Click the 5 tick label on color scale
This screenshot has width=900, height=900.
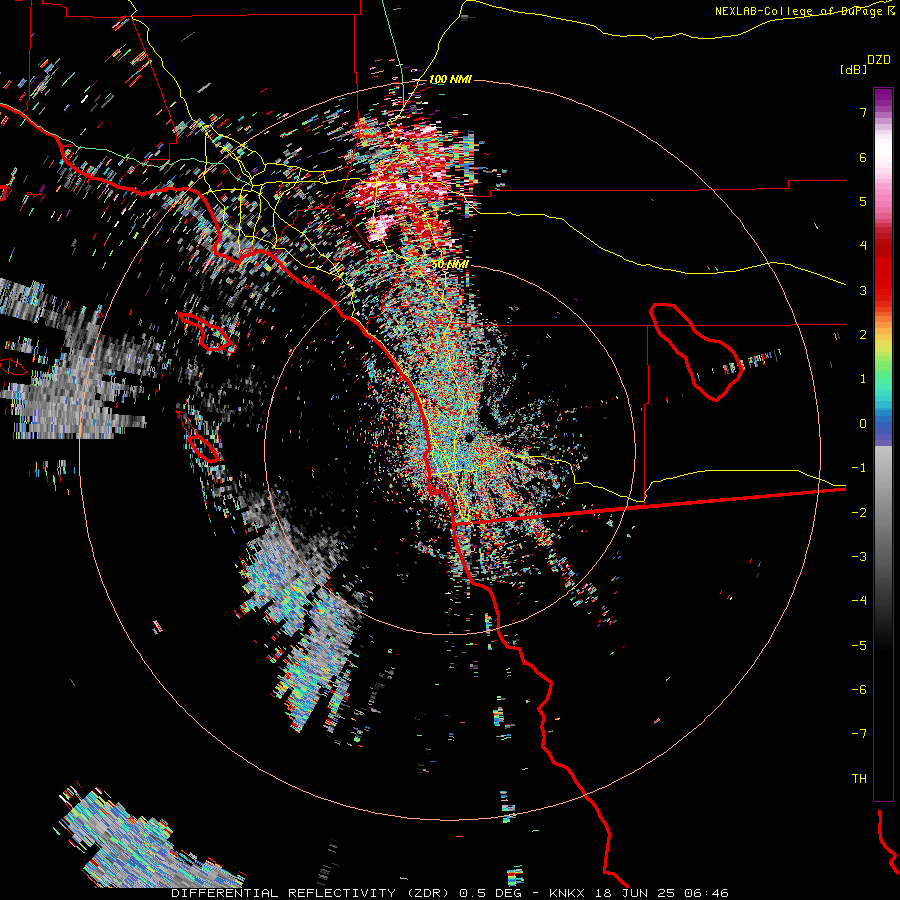coord(863,201)
